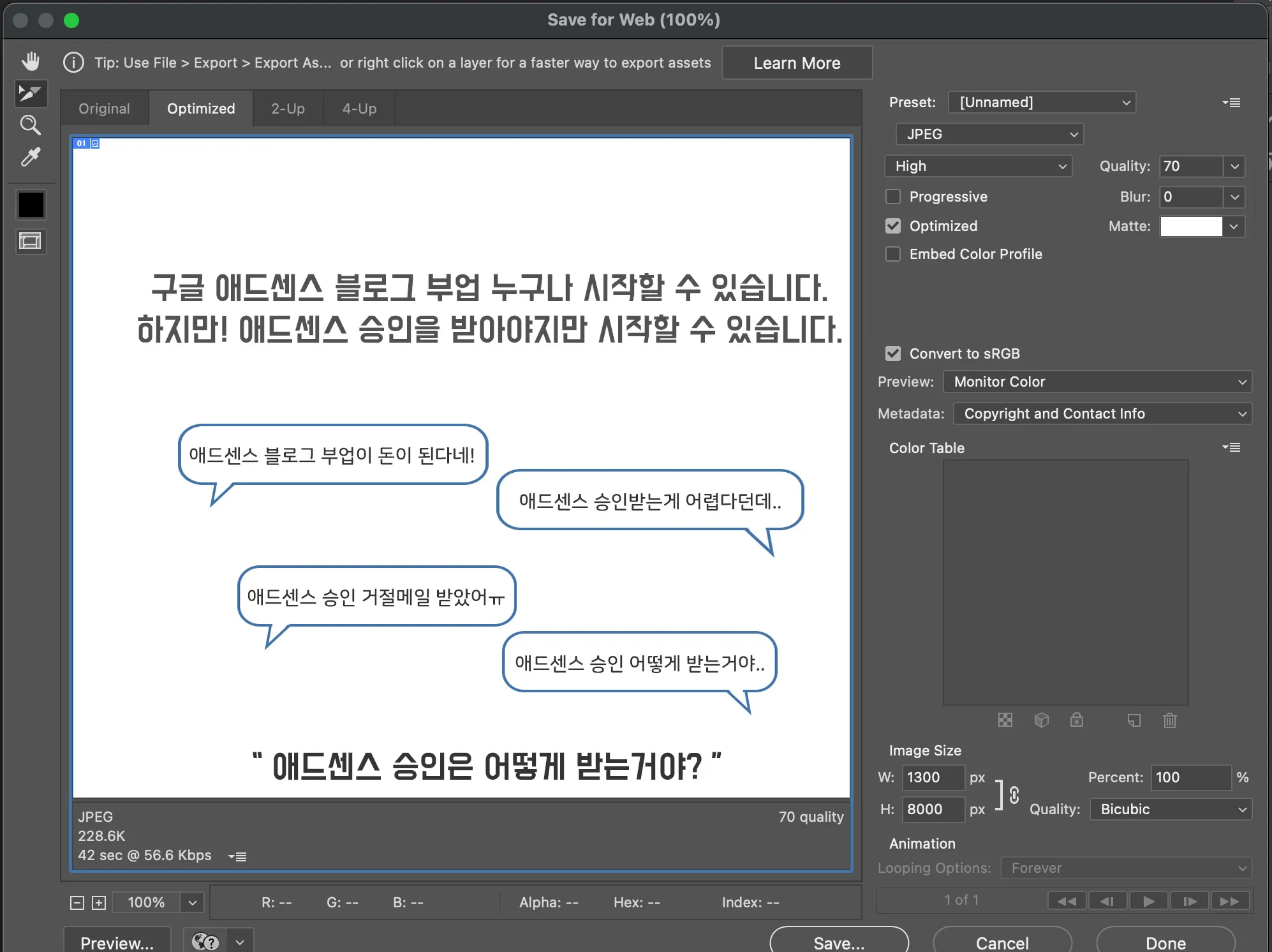The image size is (1272, 952).
Task: Uncheck the Optimized checkbox
Action: [x=893, y=226]
